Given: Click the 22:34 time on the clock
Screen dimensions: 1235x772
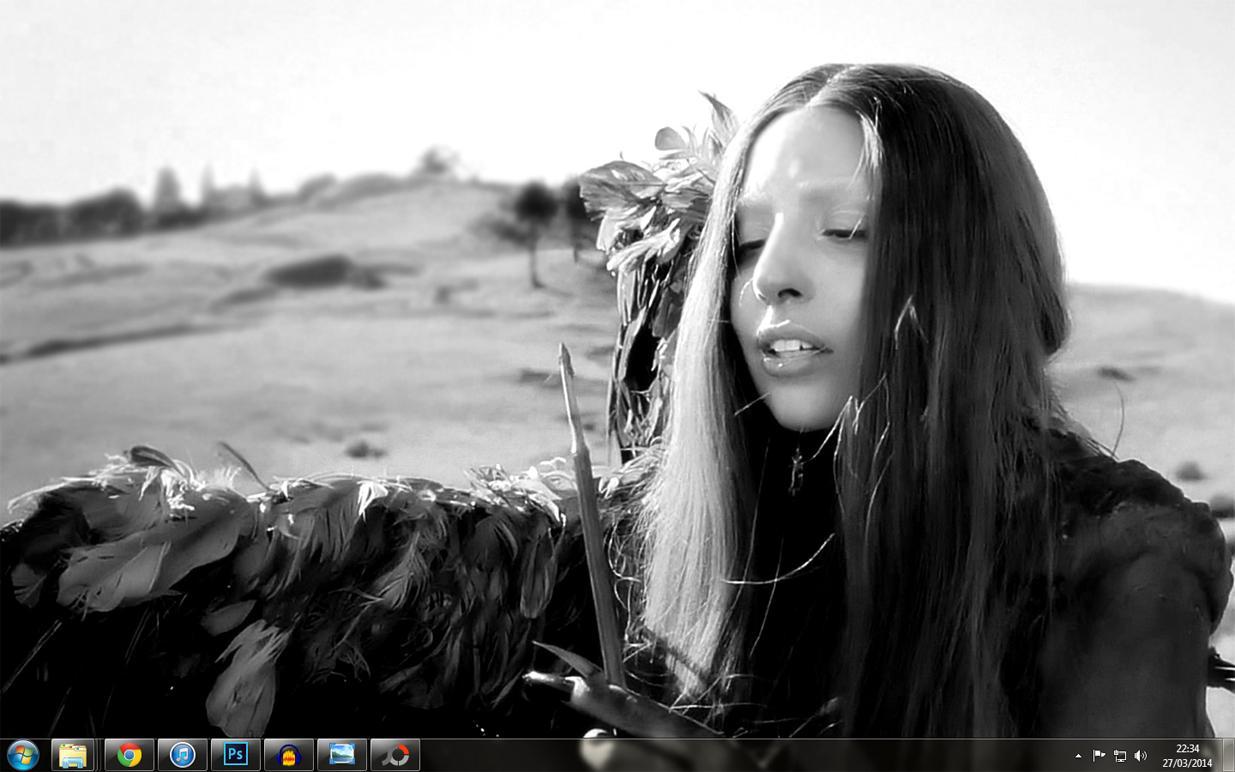Looking at the screenshot, I should click(x=1187, y=748).
